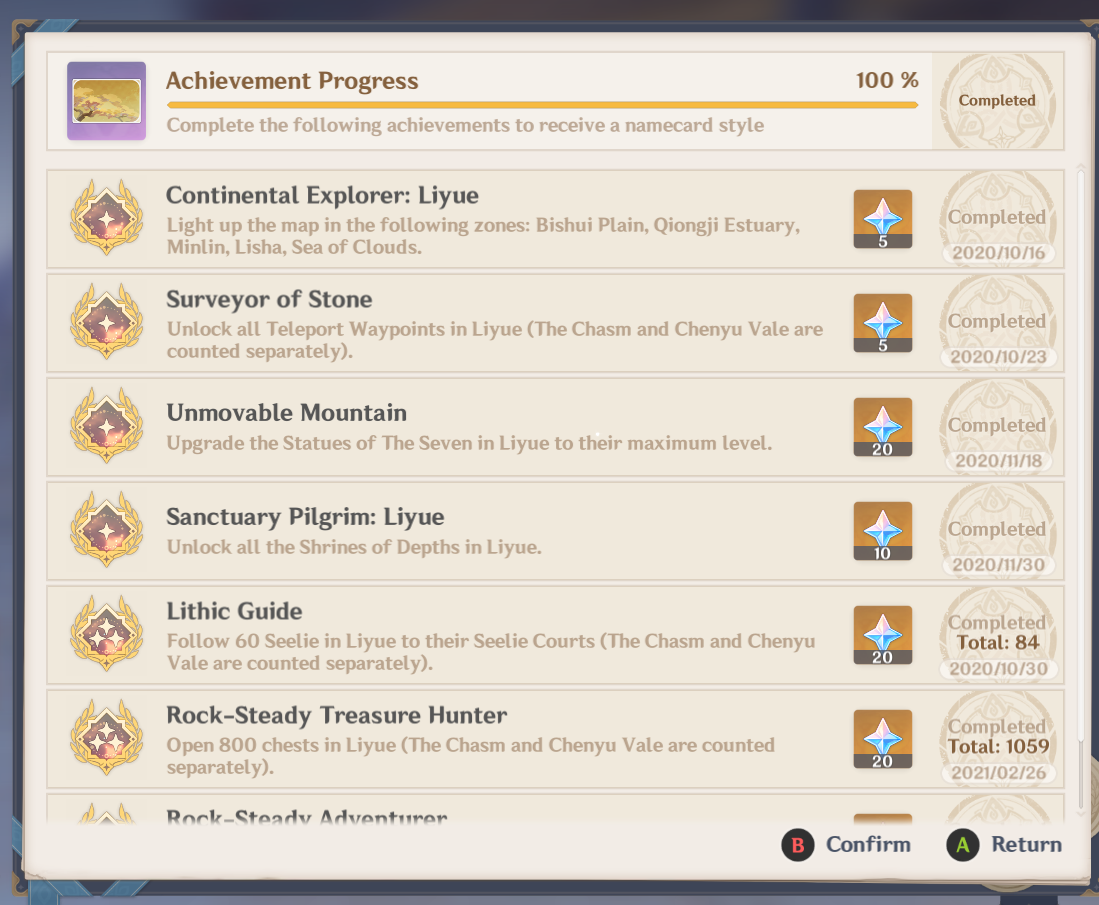
Task: Click primogem reward icon for Continental Explorer
Action: coord(882,219)
